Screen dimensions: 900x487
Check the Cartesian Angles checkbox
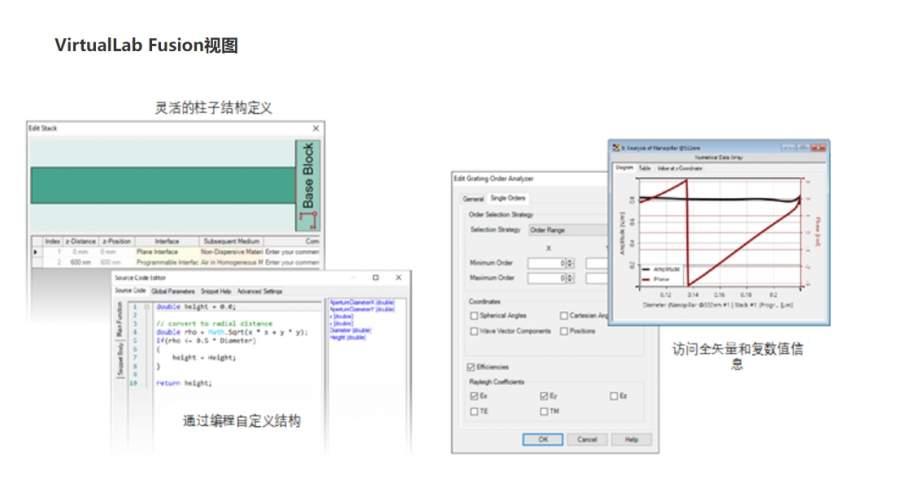click(564, 315)
